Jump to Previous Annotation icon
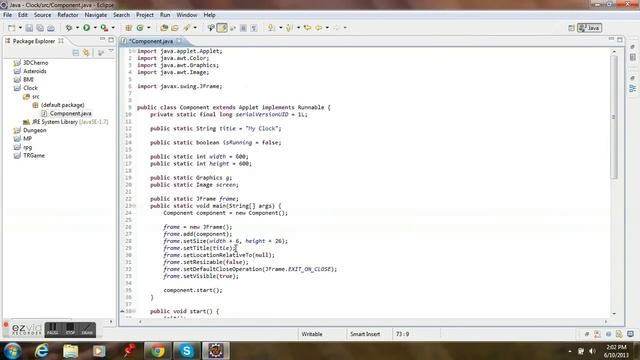The width and height of the screenshot is (640, 360). click(x=289, y=28)
